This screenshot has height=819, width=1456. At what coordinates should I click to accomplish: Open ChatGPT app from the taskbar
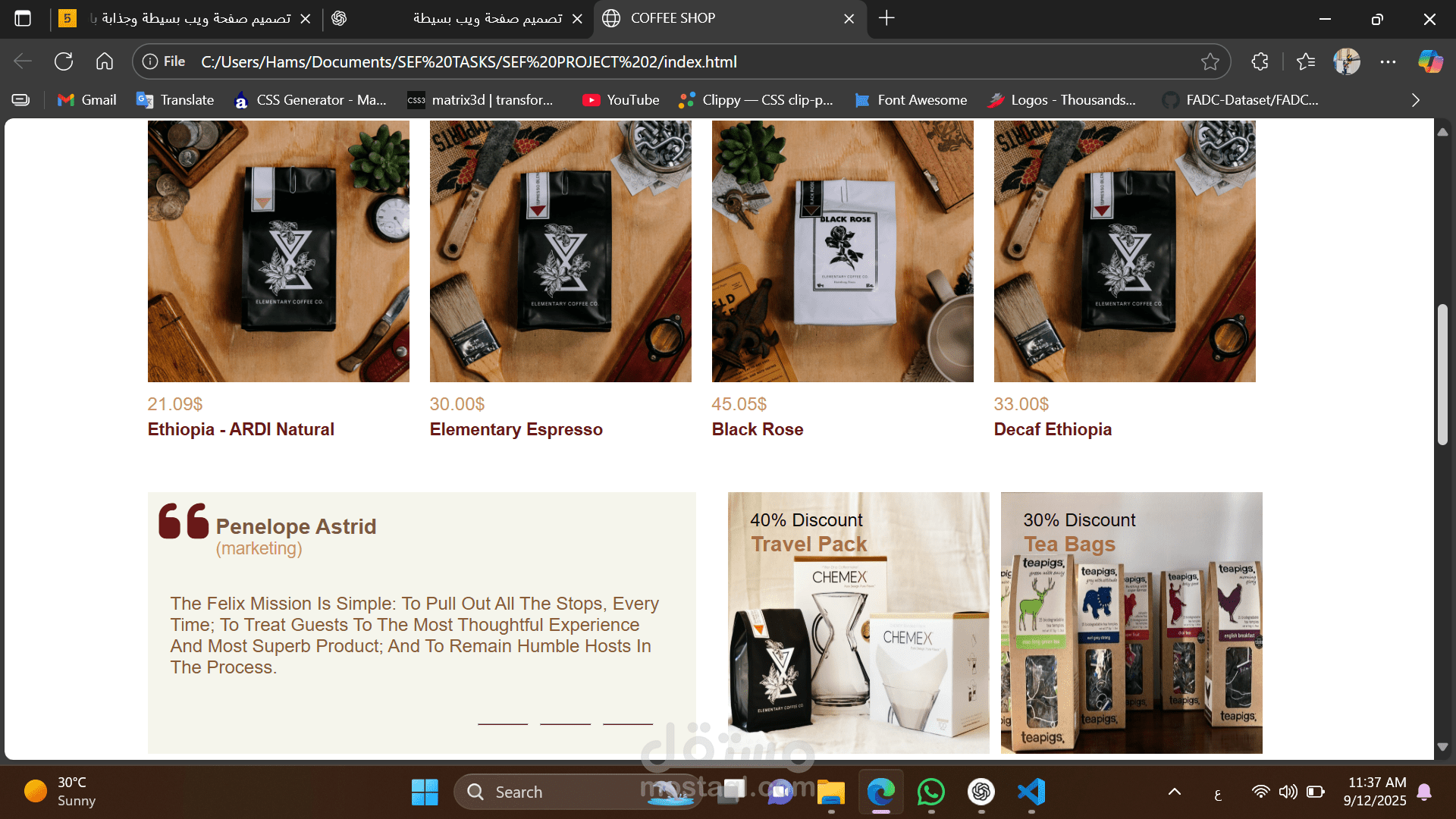coord(981,792)
